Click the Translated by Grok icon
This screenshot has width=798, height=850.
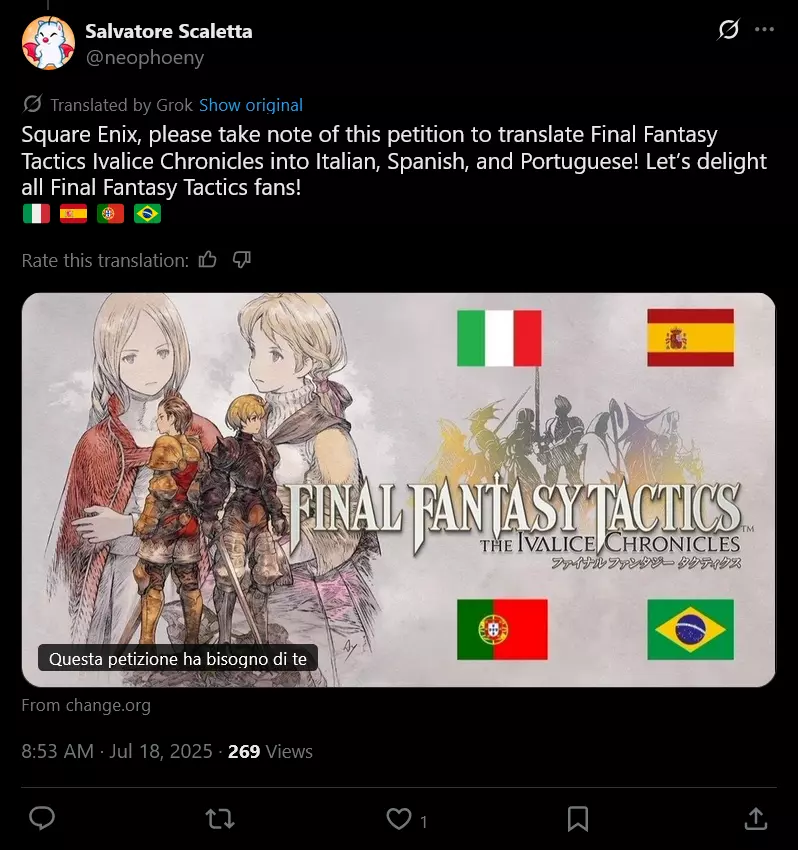pos(33,104)
